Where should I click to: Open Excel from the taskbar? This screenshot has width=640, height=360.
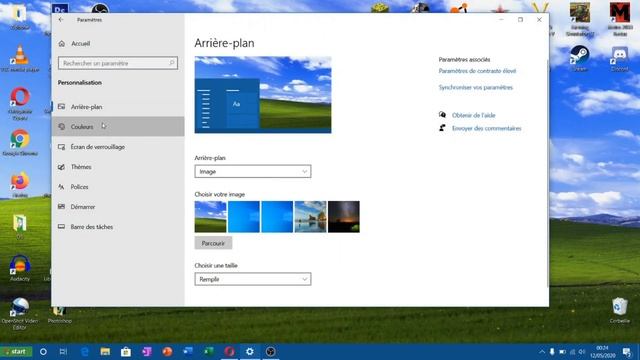pos(209,351)
